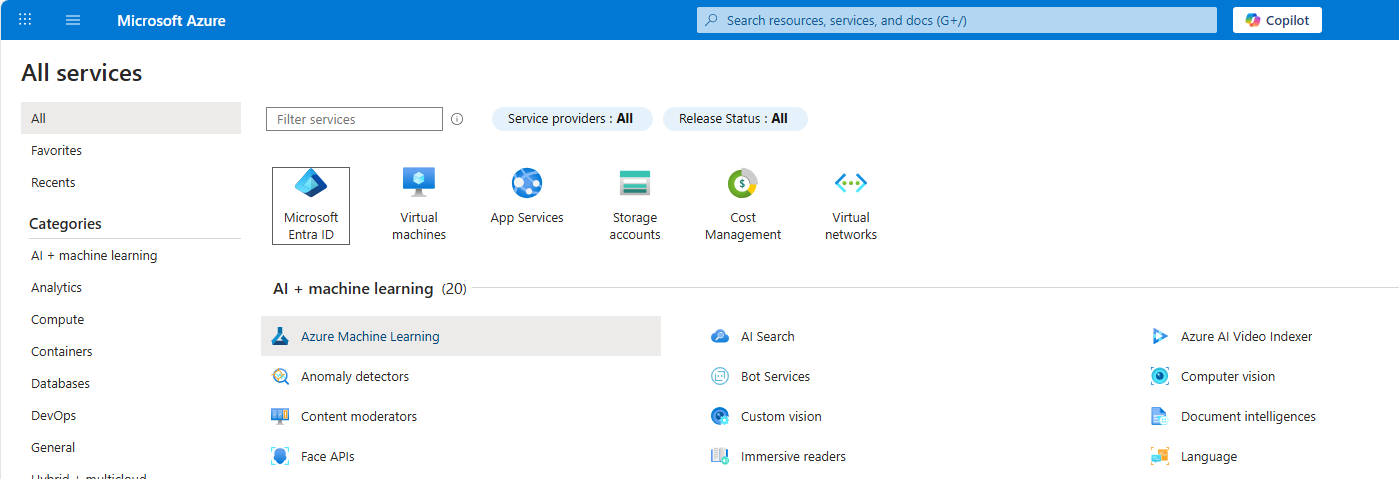The height and width of the screenshot is (479, 1399).
Task: Open the AI Search link
Action: point(768,337)
